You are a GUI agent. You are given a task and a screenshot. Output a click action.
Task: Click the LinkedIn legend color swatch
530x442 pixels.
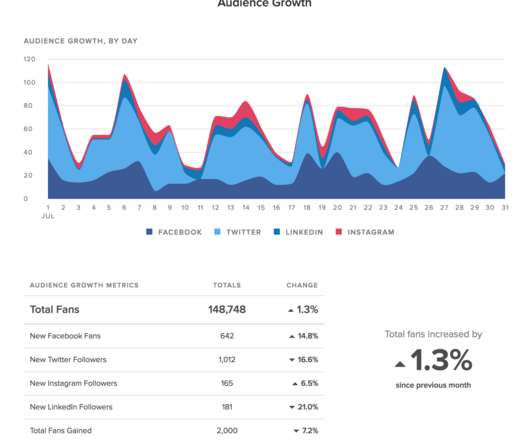[277, 232]
